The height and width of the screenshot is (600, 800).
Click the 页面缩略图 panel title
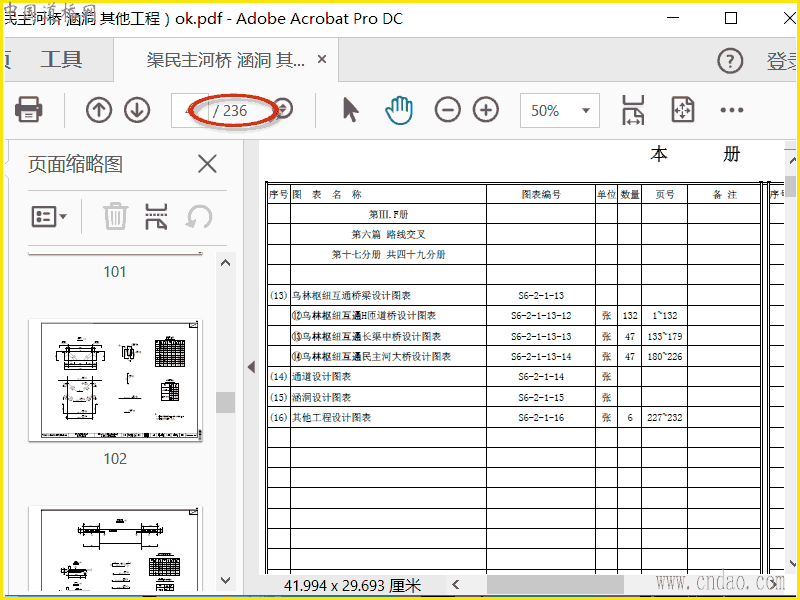tap(76, 164)
